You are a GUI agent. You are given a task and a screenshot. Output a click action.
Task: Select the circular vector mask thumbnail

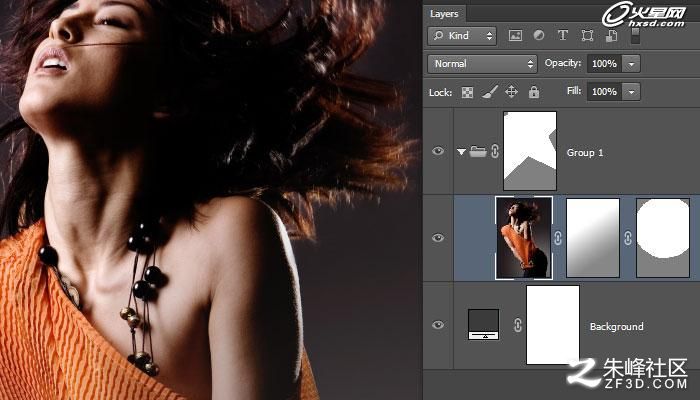pos(663,238)
